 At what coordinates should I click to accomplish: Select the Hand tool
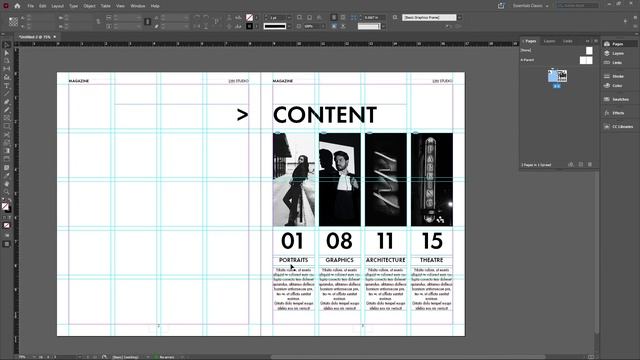[x=7, y=184]
